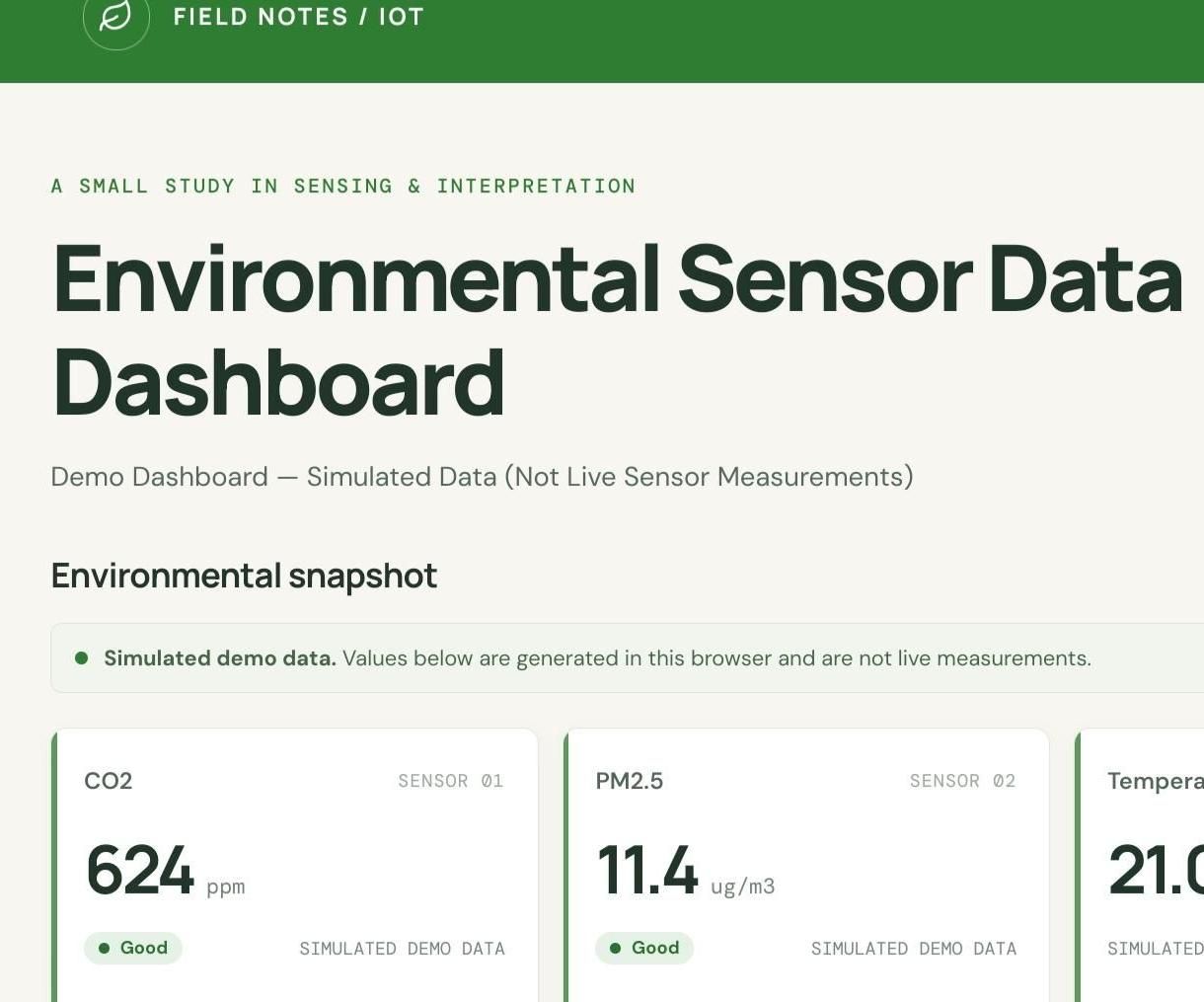Click the Environmental snapshot section heading

pyautogui.click(x=244, y=576)
